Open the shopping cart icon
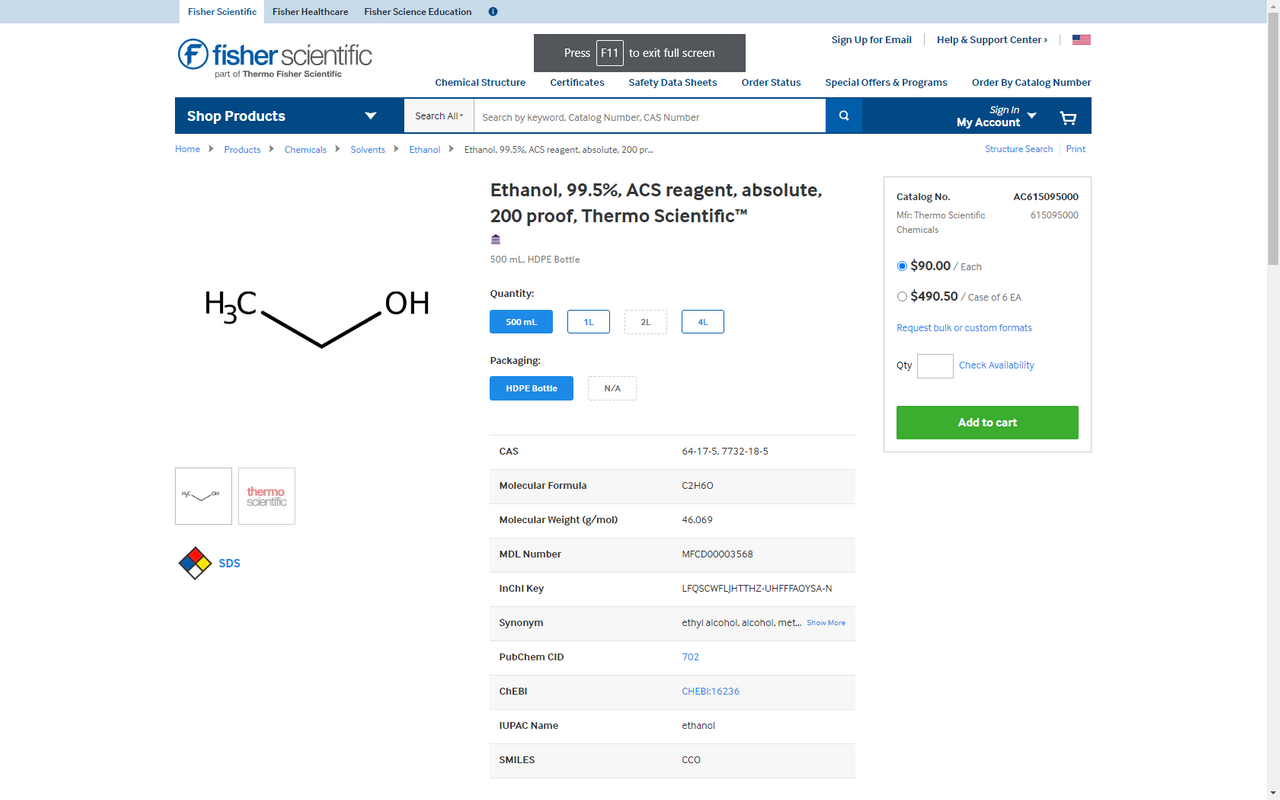This screenshot has height=800, width=1280. click(1068, 117)
